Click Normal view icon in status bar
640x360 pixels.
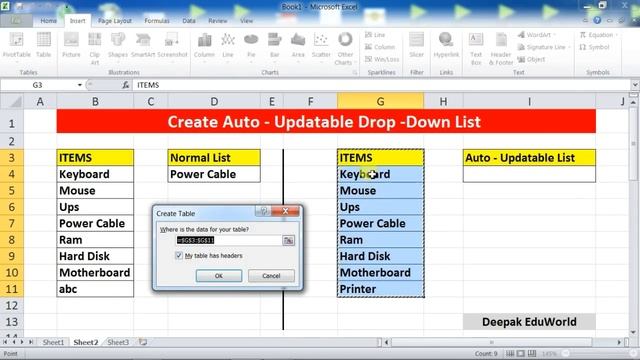click(510, 353)
